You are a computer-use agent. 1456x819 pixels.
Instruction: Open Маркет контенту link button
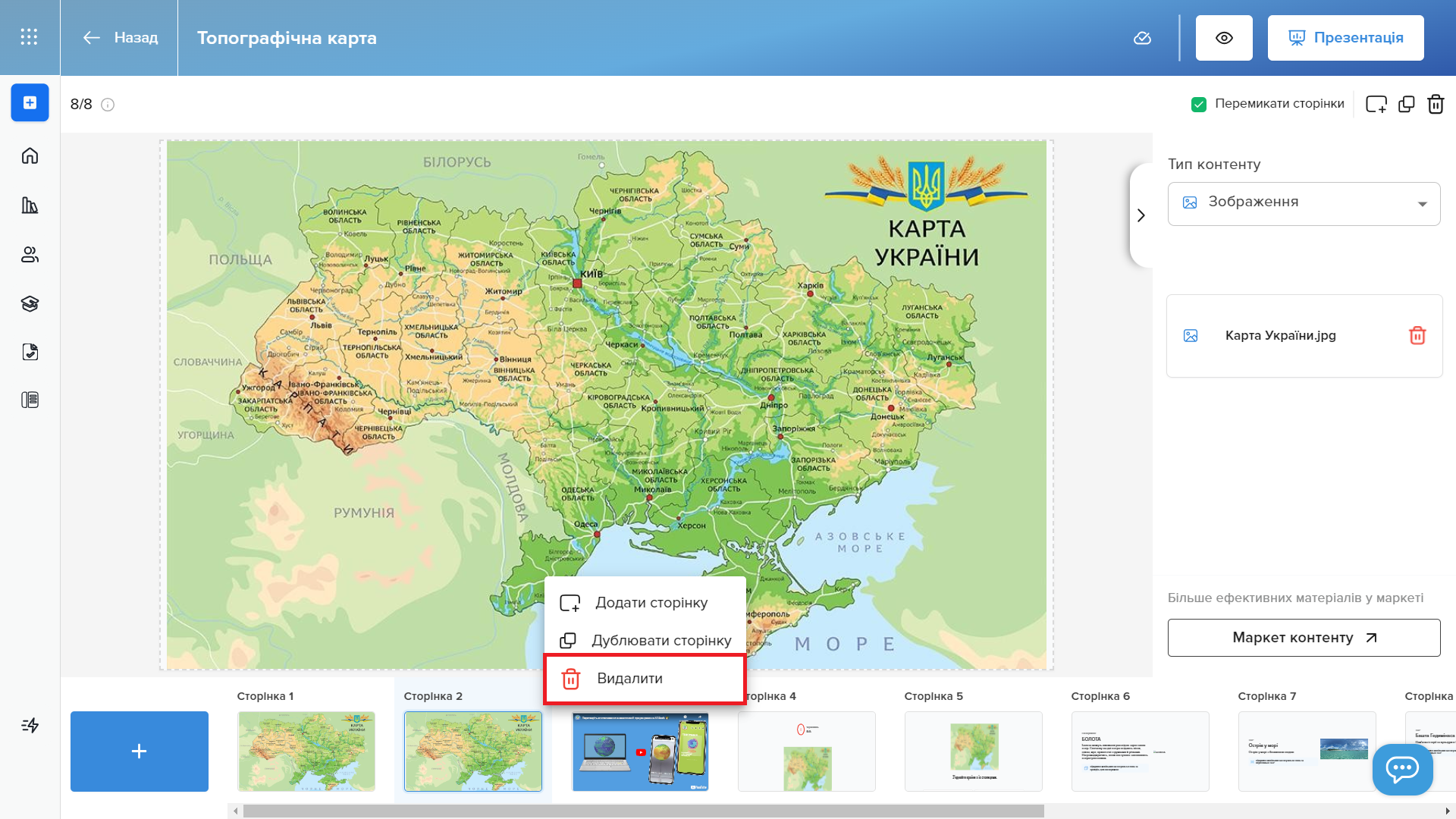point(1304,638)
